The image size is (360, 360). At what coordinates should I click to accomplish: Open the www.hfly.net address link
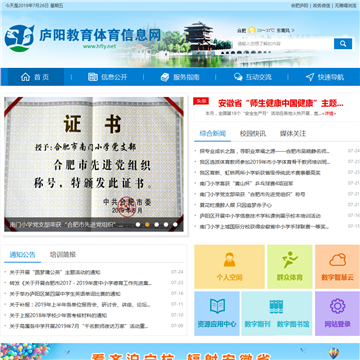click(x=99, y=46)
